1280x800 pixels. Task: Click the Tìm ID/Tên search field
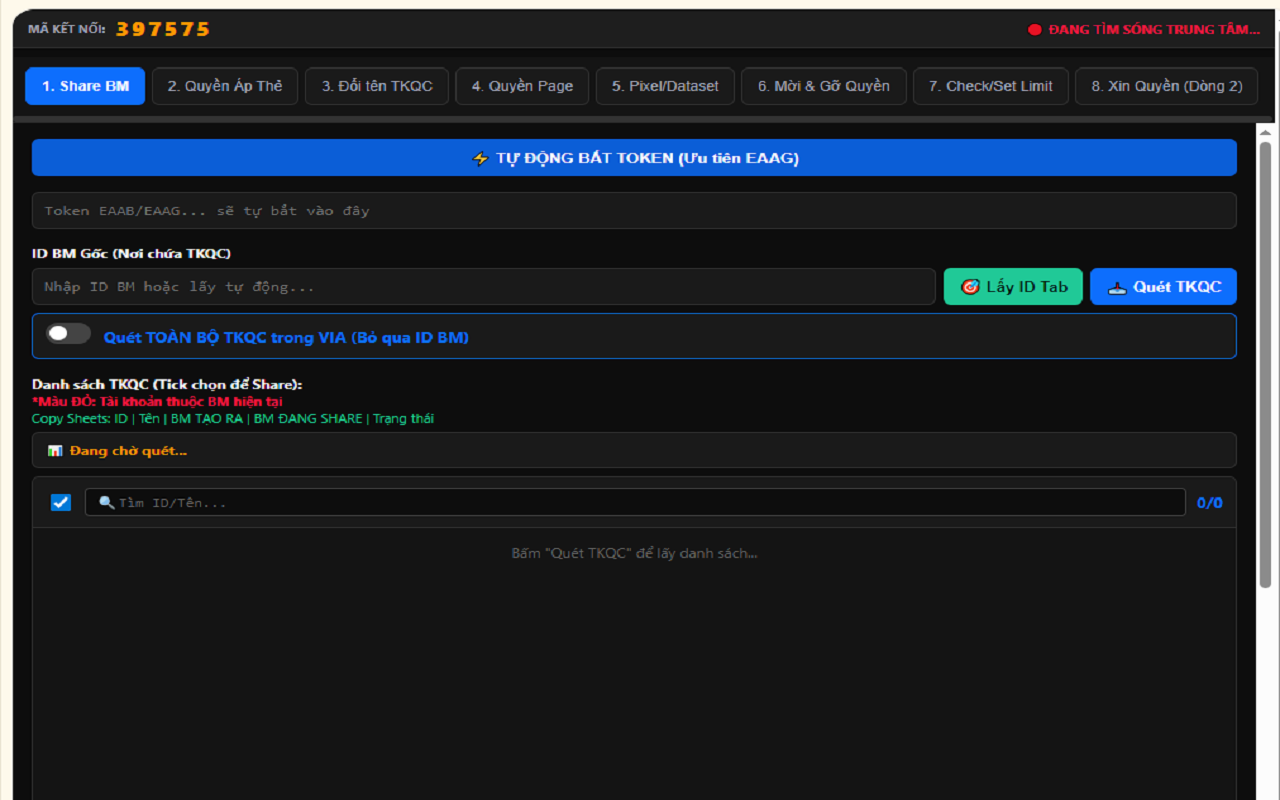(635, 502)
